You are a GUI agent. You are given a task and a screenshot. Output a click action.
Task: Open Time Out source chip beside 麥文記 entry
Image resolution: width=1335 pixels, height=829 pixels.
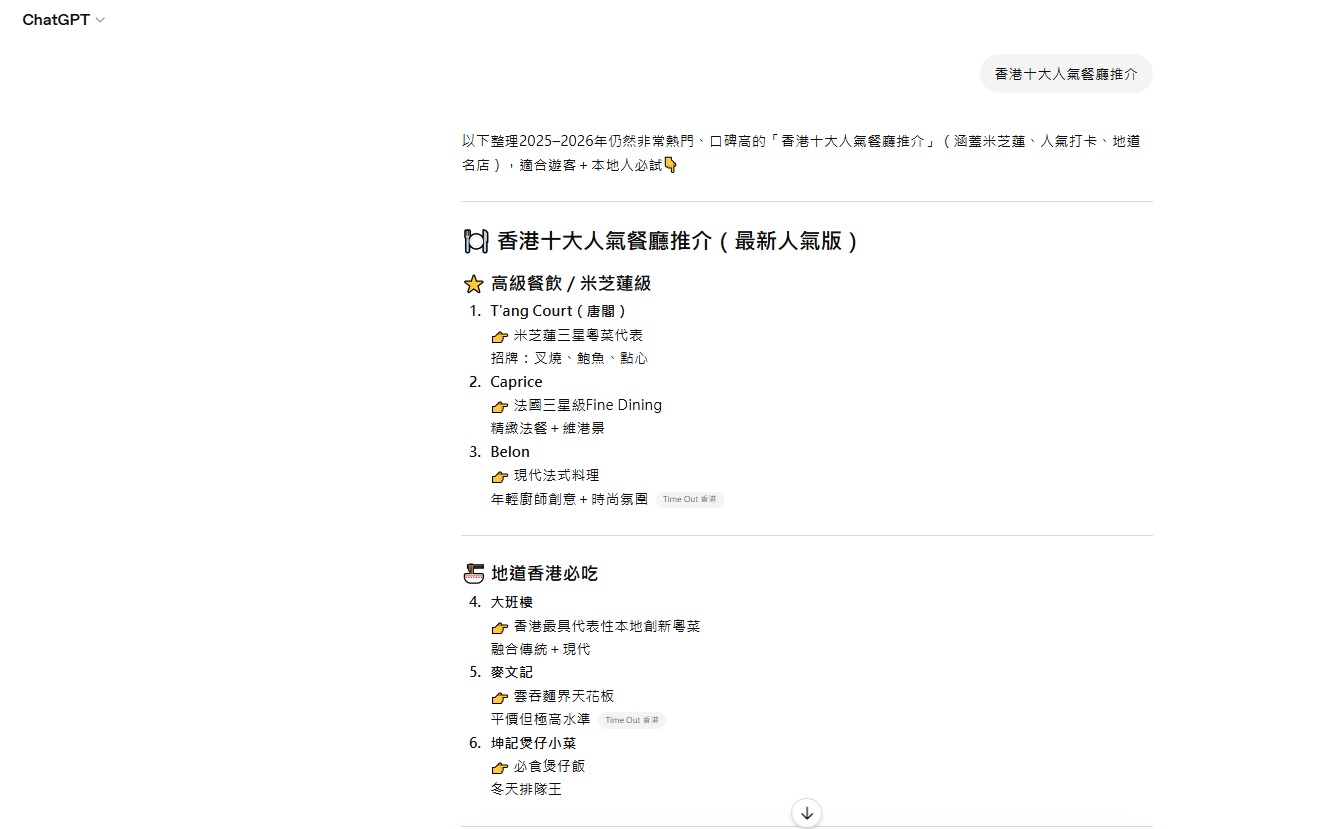coord(632,720)
